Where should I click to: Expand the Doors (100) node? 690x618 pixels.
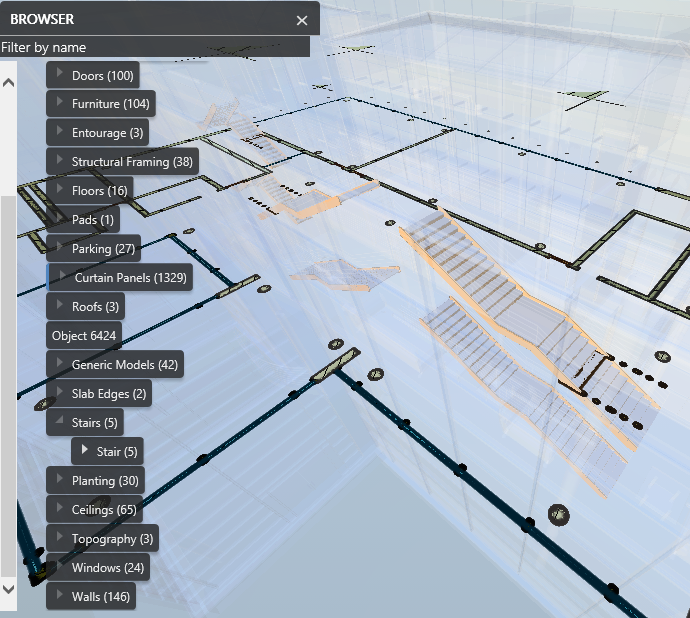pos(60,75)
